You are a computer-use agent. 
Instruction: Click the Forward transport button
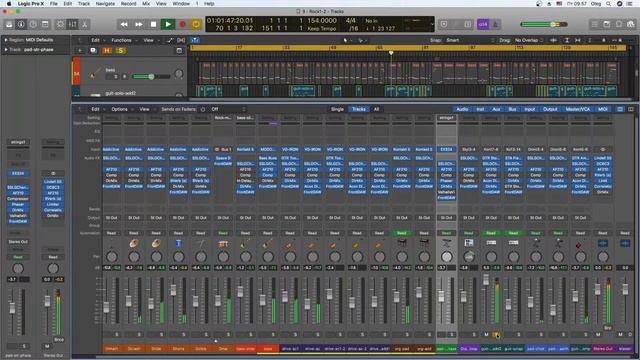coord(139,24)
